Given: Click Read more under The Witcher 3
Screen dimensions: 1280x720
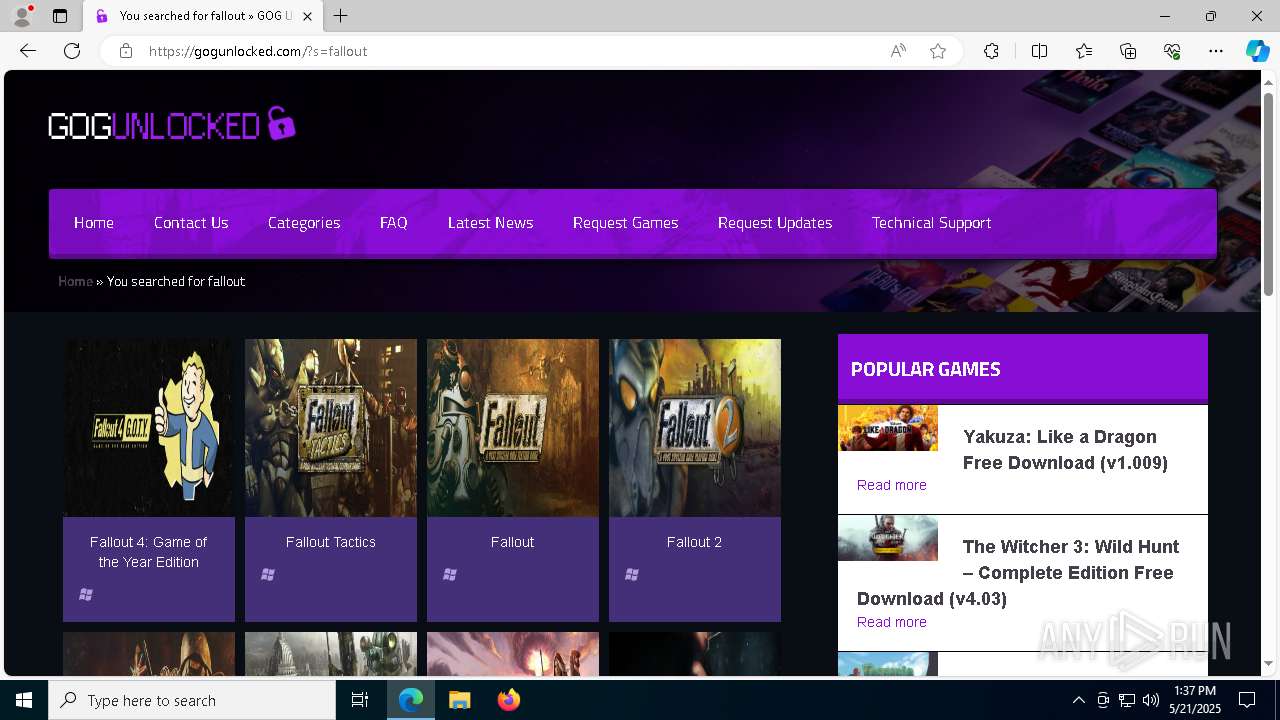Looking at the screenshot, I should [x=892, y=622].
